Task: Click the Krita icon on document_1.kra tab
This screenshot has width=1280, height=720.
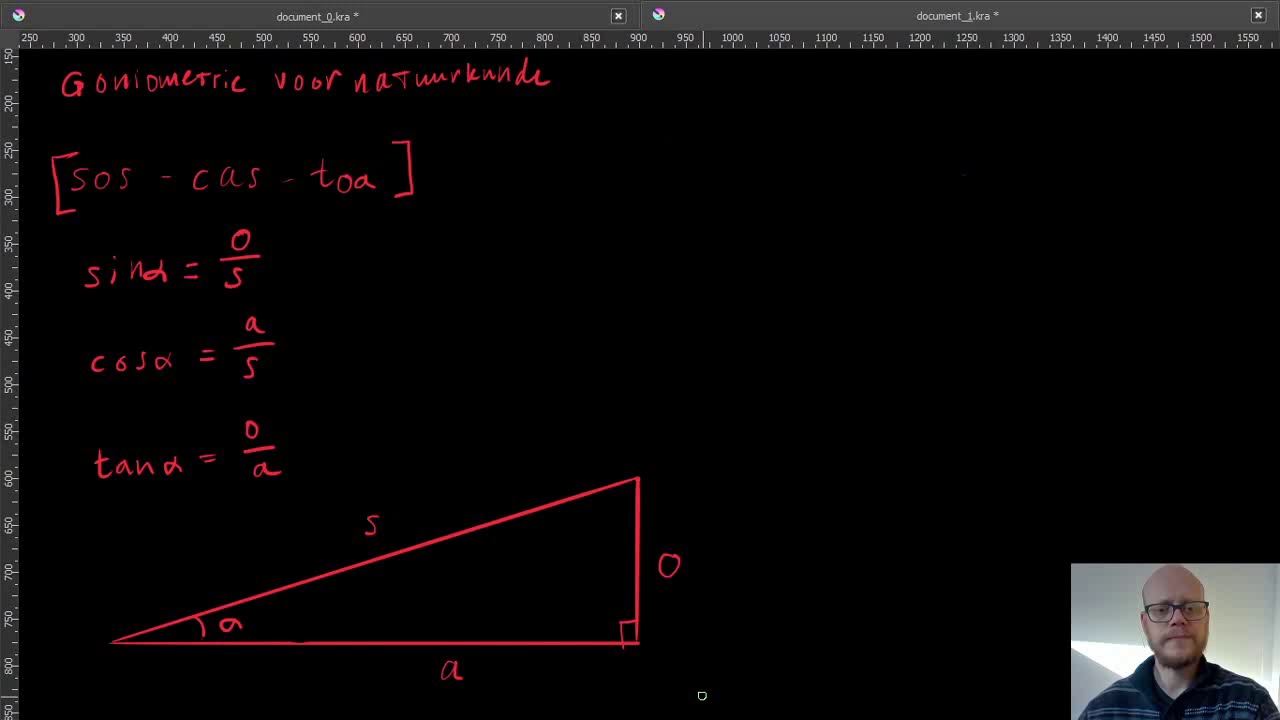Action: (x=658, y=14)
